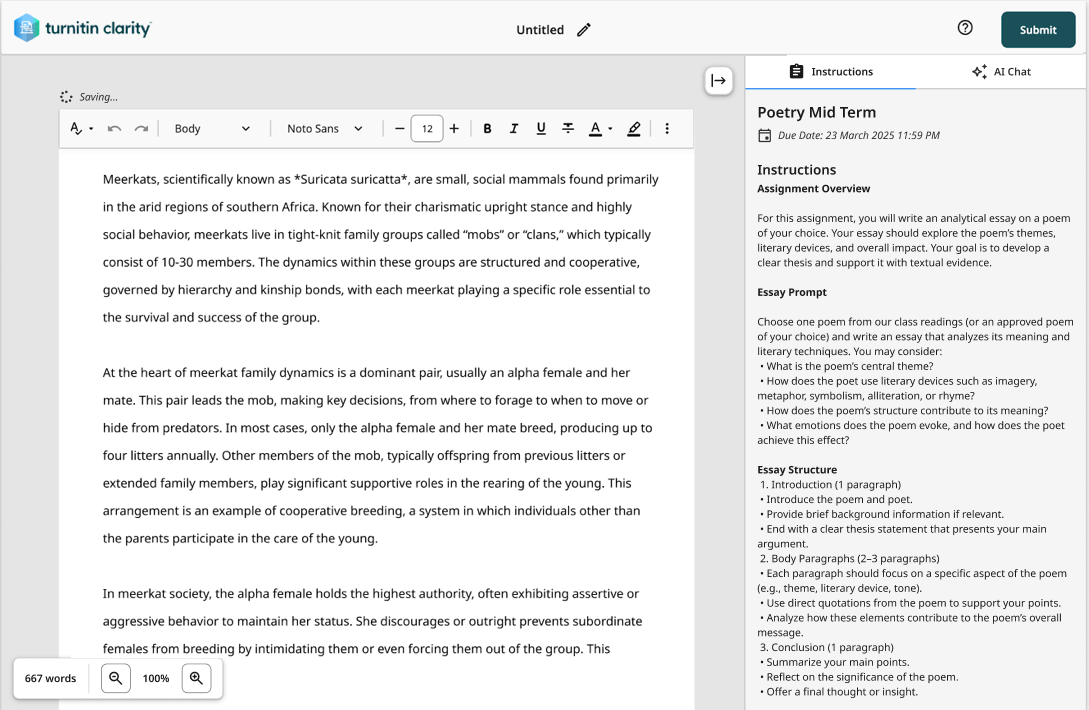The width and height of the screenshot is (1089, 710).
Task: Toggle strikethrough formatting
Action: click(568, 129)
